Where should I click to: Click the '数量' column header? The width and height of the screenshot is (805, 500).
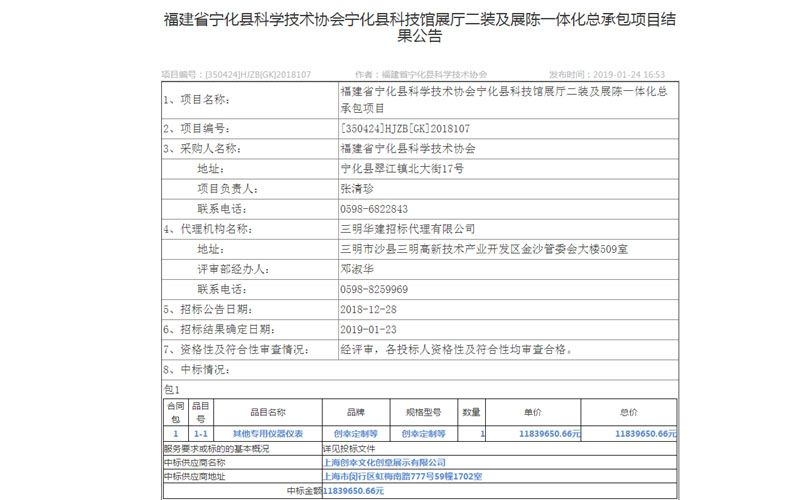tap(471, 412)
